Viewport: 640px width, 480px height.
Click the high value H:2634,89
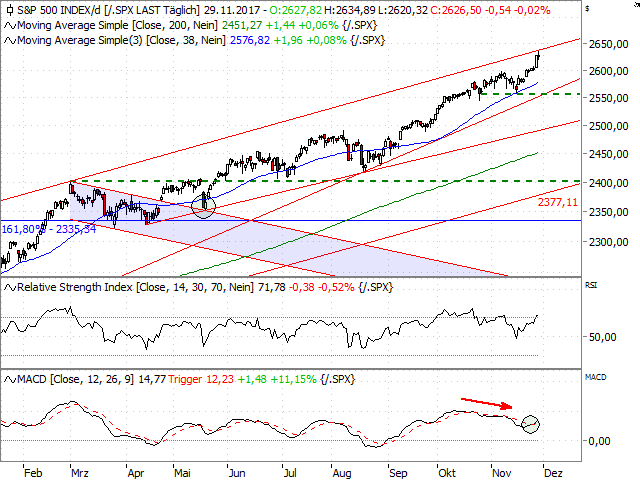coord(350,10)
